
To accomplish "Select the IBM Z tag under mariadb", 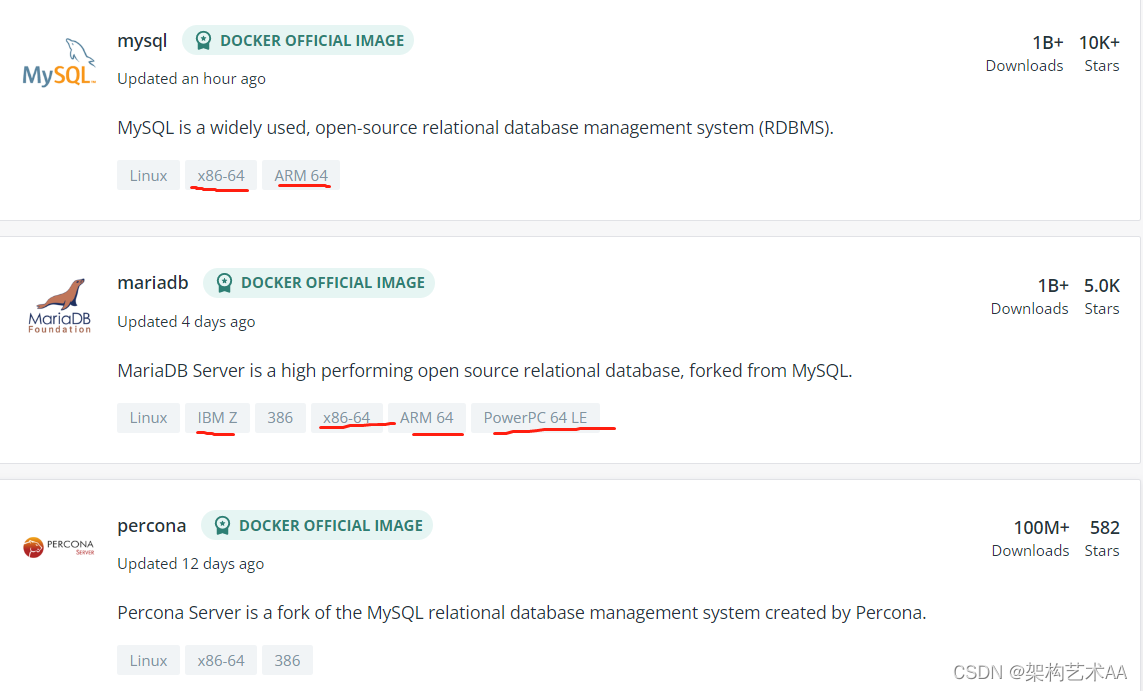I will (217, 418).
